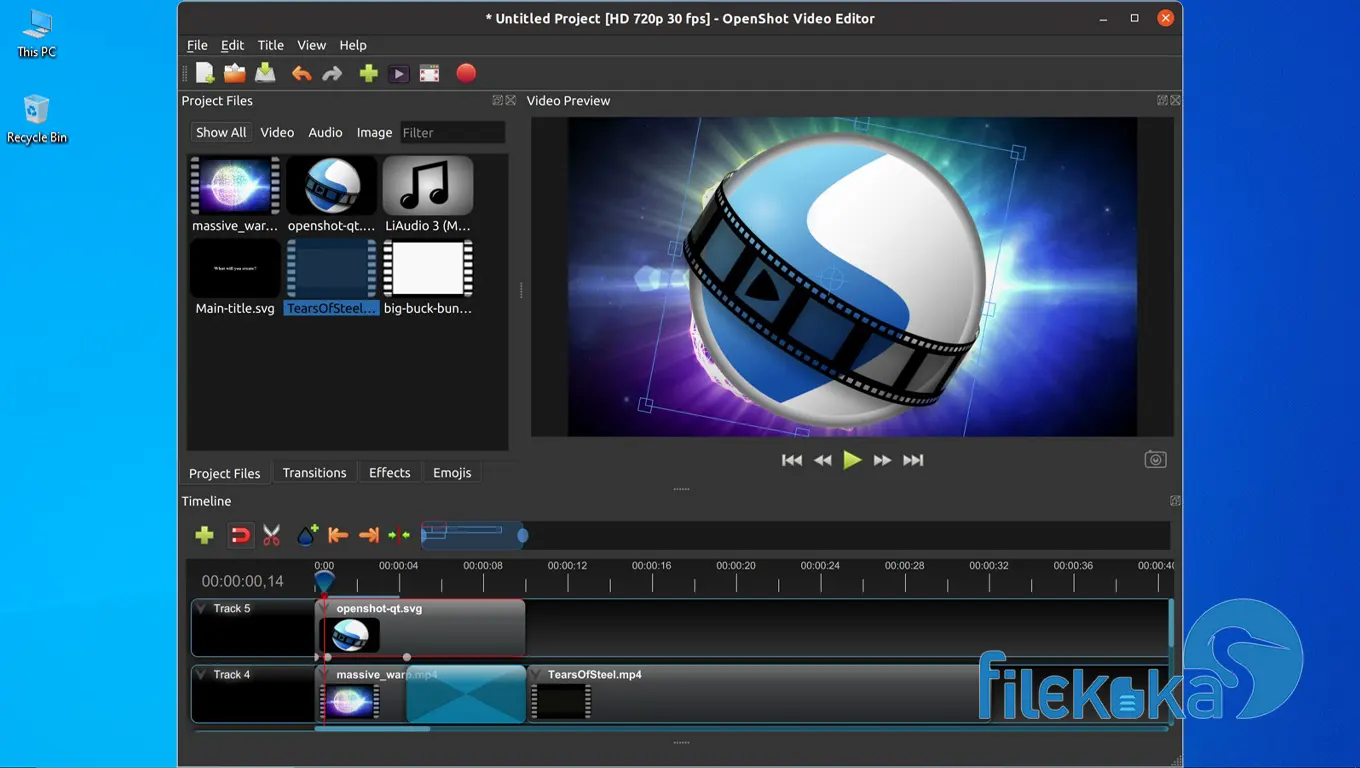Click the New Project toolbar icon
Screen dimensions: 1360x768
point(205,73)
